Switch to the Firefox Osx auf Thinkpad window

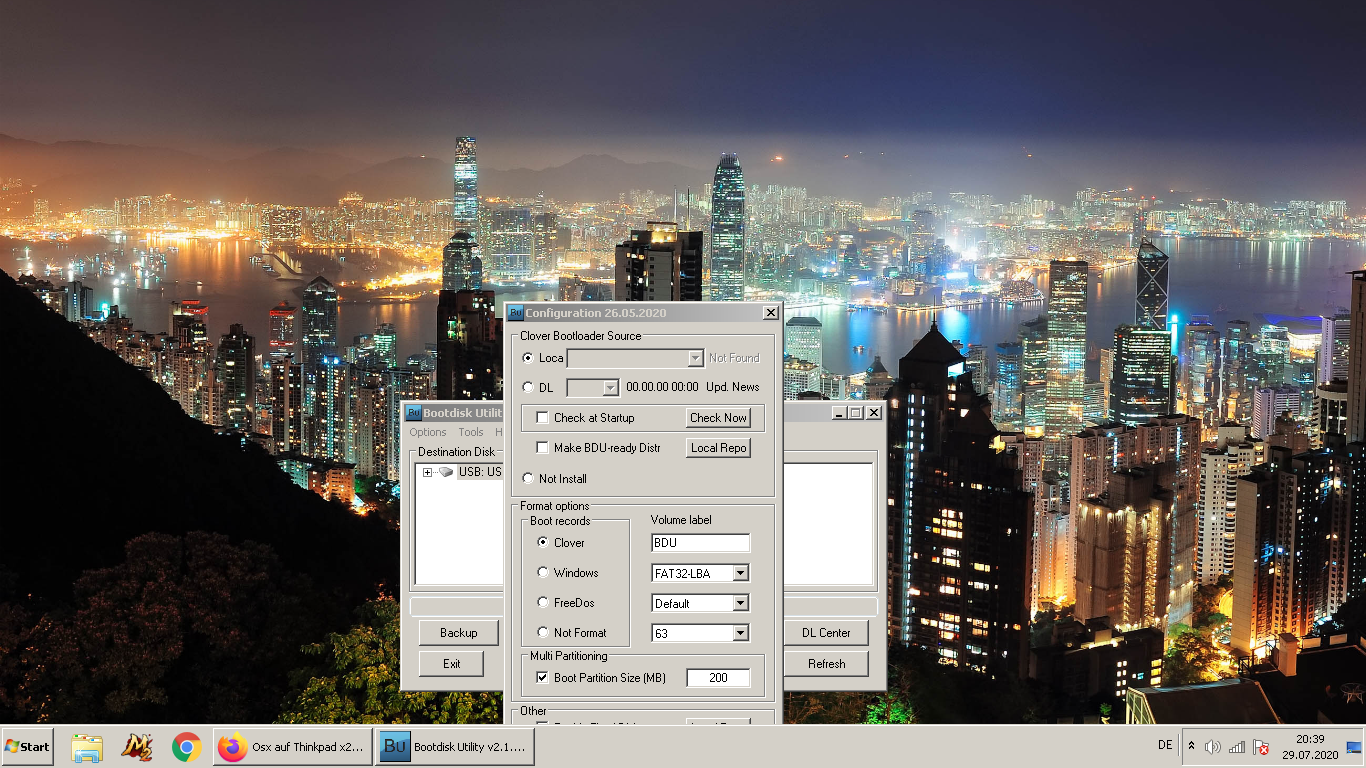[291, 747]
